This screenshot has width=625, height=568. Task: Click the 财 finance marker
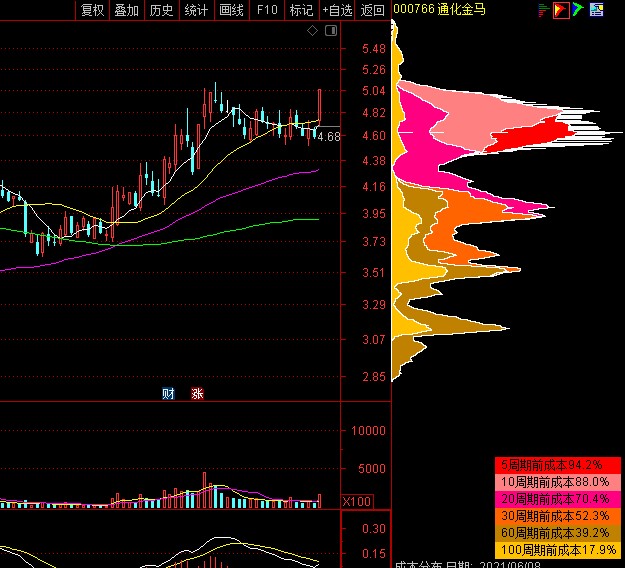[x=168, y=394]
